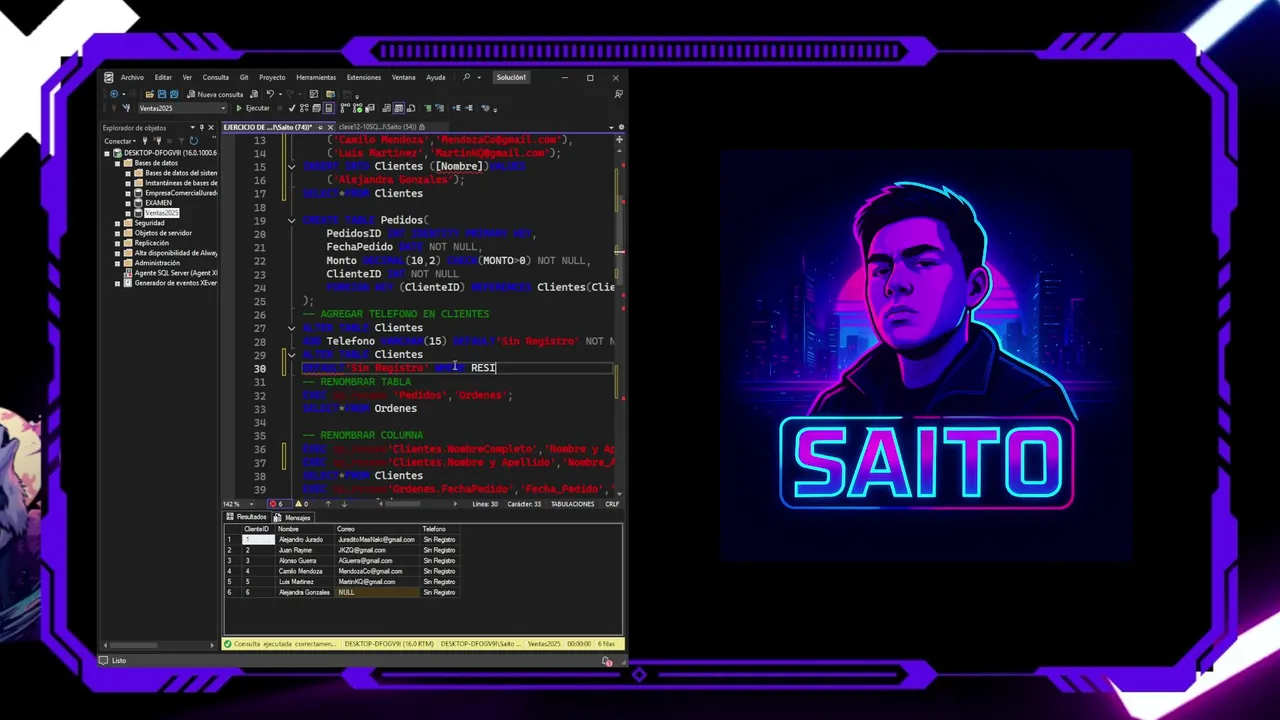The width and height of the screenshot is (1280, 720).
Task: Expand the Administración folder
Action: [x=118, y=263]
